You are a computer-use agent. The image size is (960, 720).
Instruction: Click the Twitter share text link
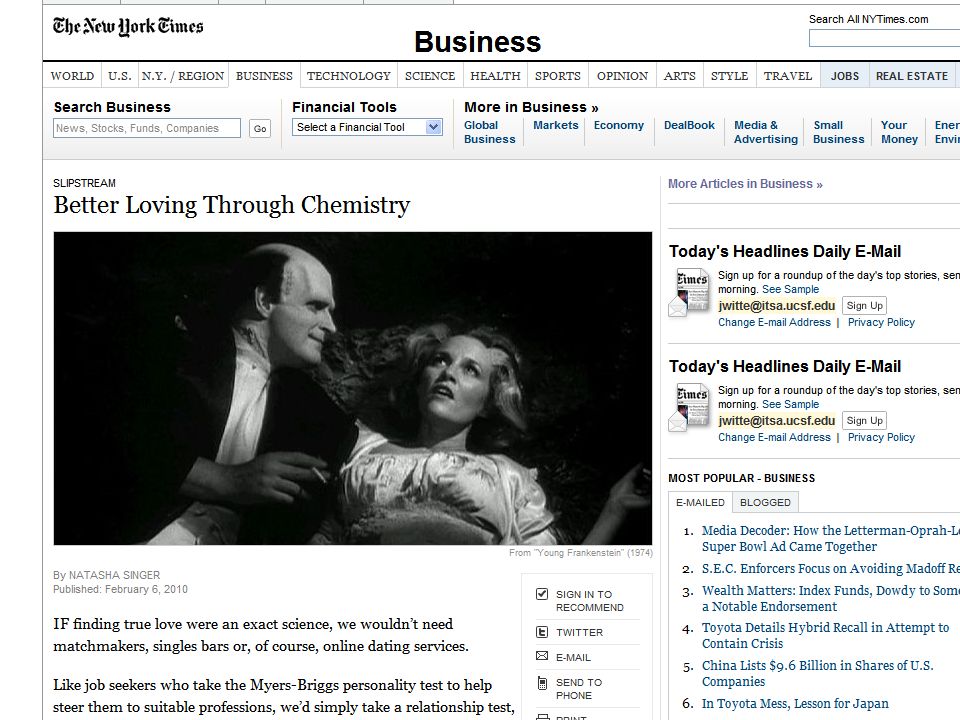coord(579,632)
